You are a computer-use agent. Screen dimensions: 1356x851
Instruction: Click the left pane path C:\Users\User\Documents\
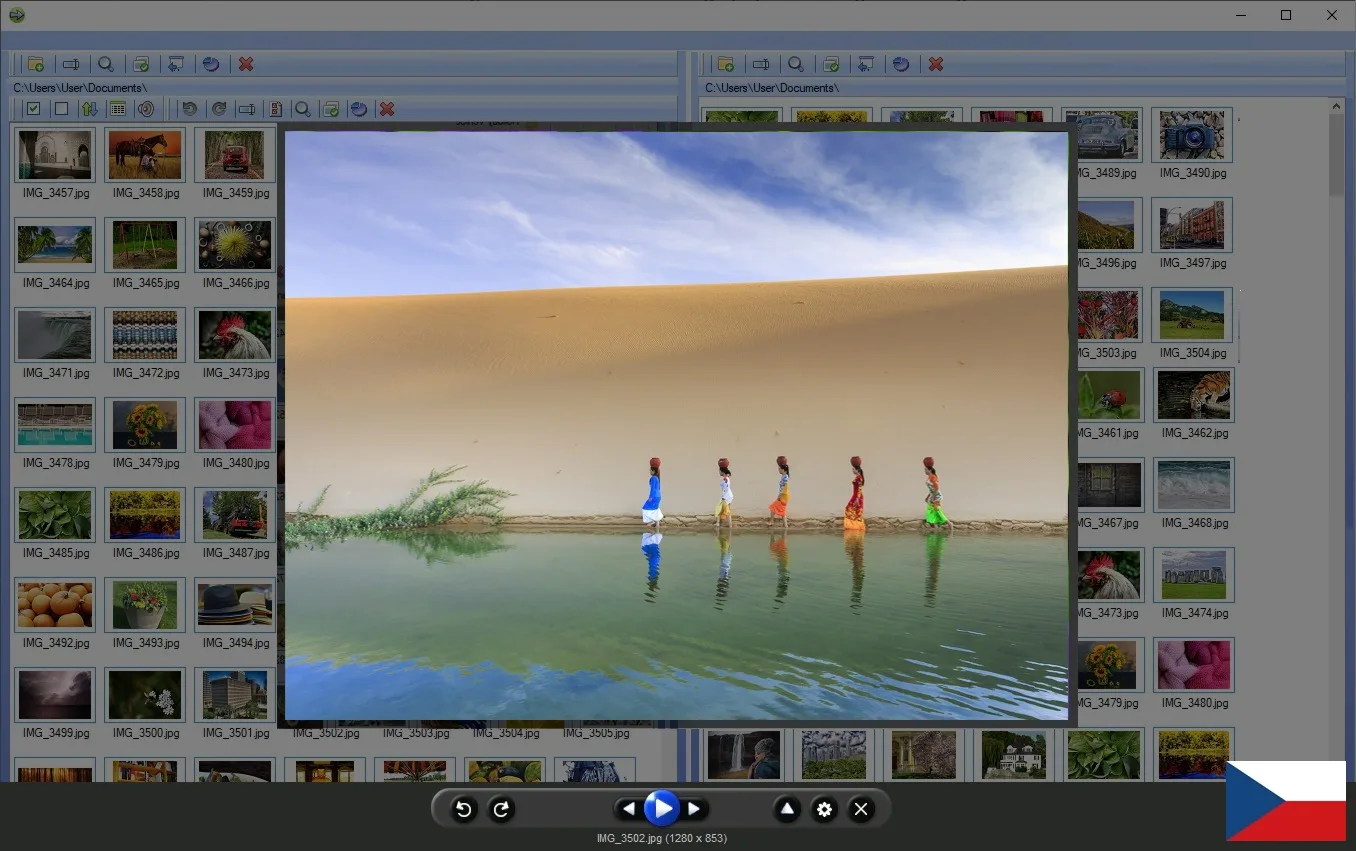click(x=80, y=88)
